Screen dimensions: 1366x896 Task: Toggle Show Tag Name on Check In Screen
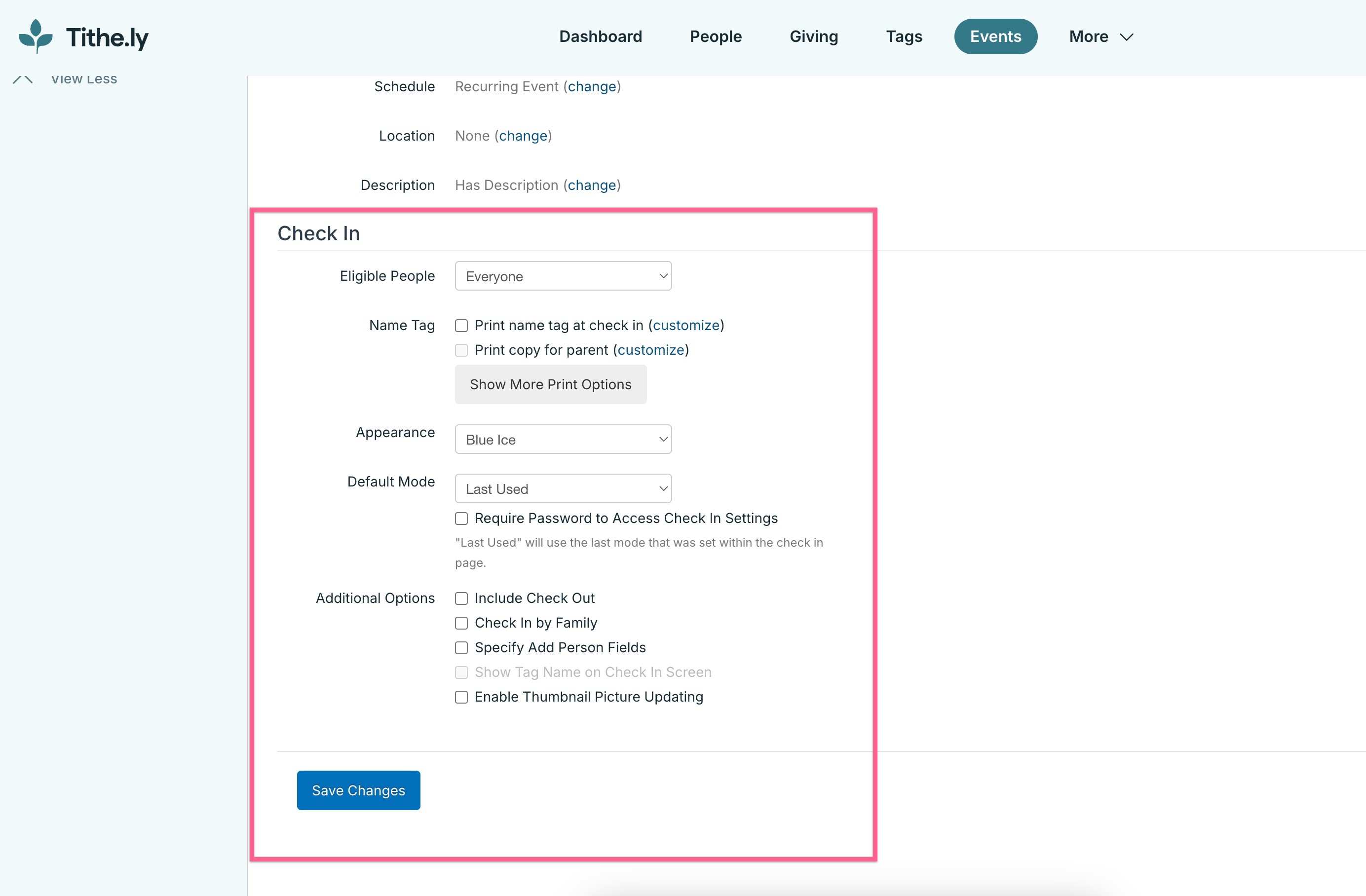tap(461, 672)
